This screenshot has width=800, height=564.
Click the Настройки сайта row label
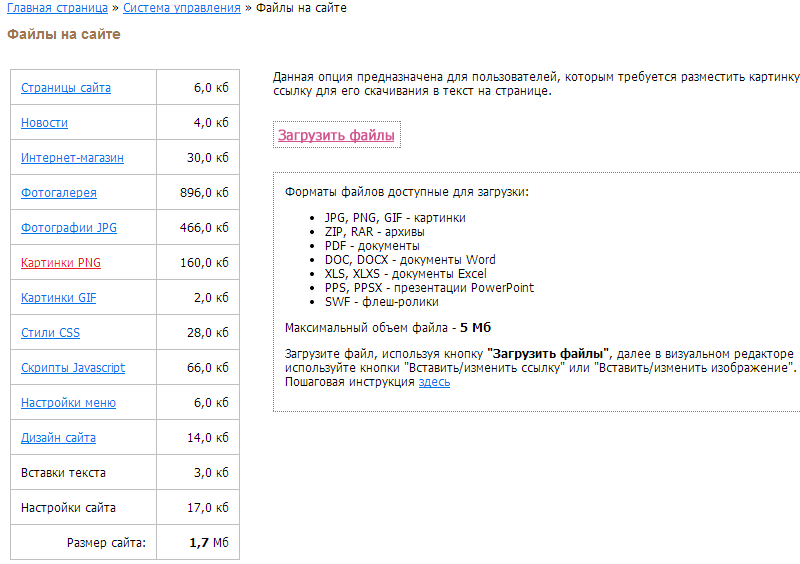point(68,508)
